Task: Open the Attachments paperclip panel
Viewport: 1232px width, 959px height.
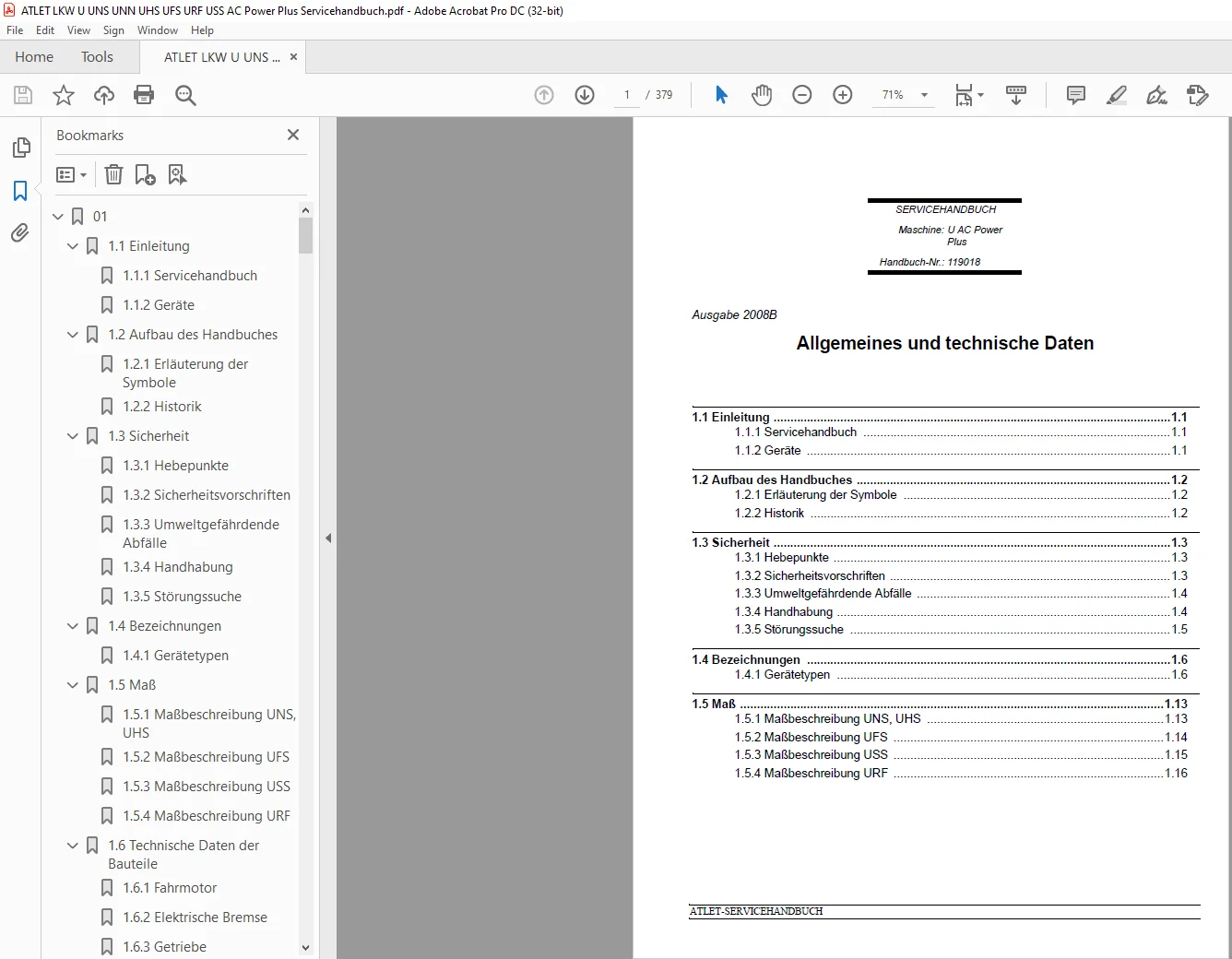Action: point(20,233)
